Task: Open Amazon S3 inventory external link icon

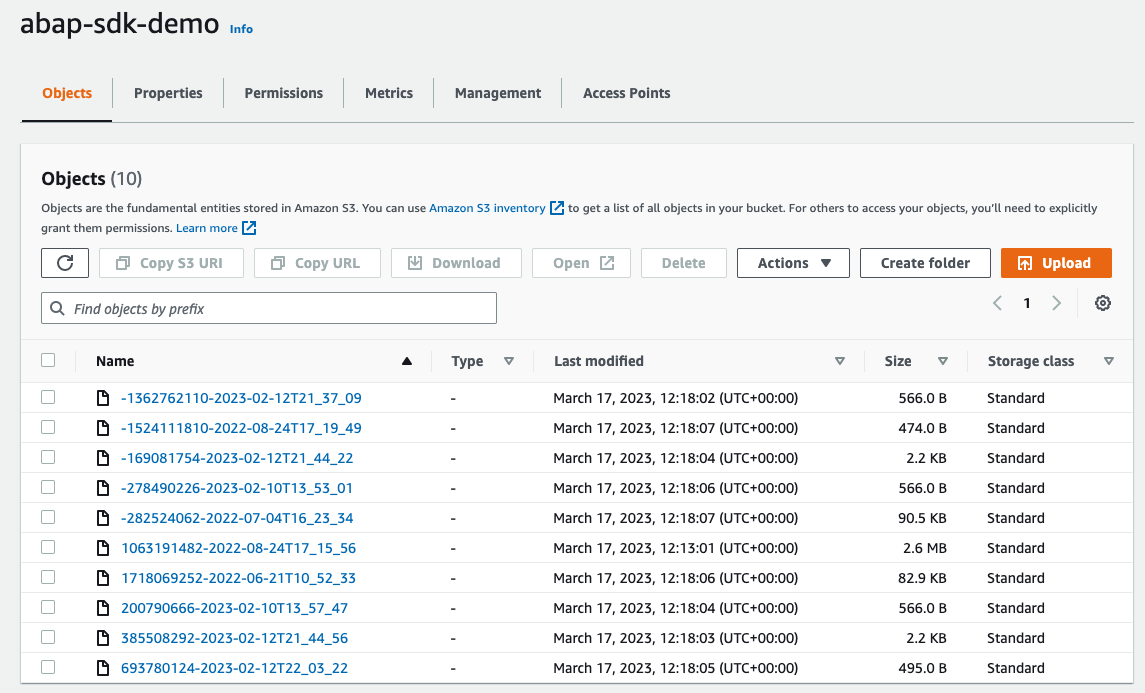Action: [x=557, y=207]
